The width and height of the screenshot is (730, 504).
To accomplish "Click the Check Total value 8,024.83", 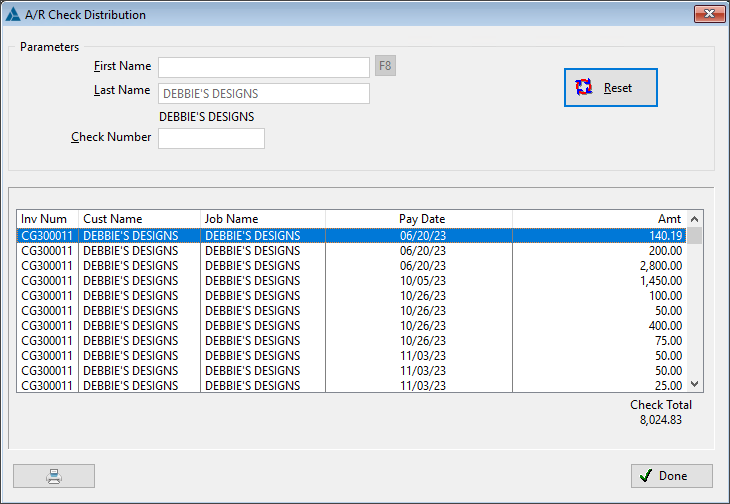I will 661,420.
